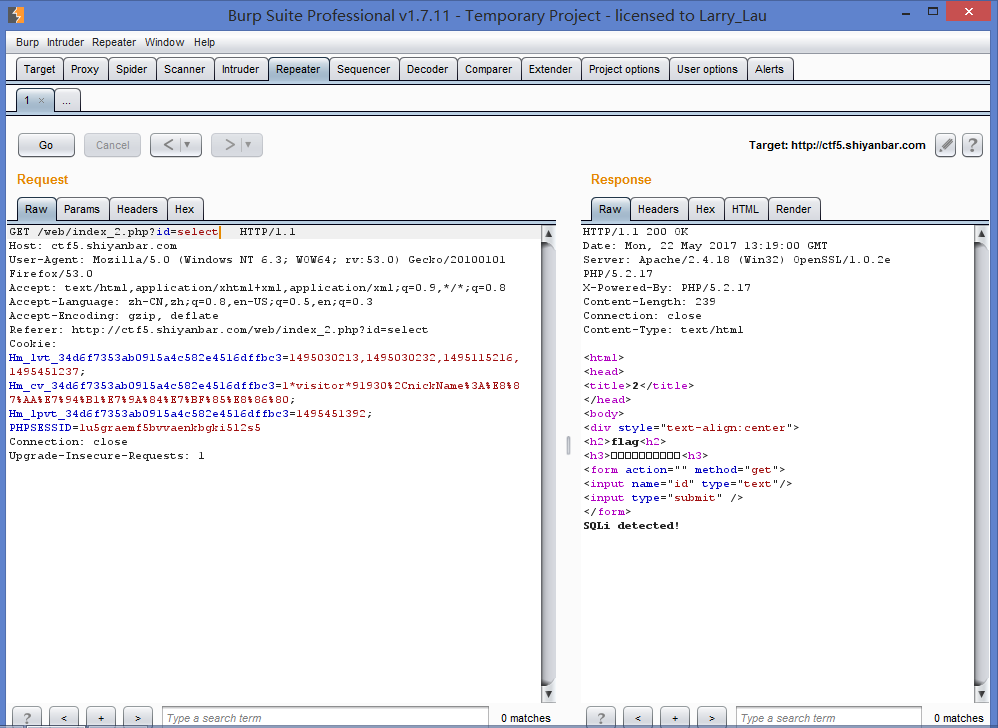Open Repeater help question mark icon
998x728 pixels.
(x=972, y=145)
